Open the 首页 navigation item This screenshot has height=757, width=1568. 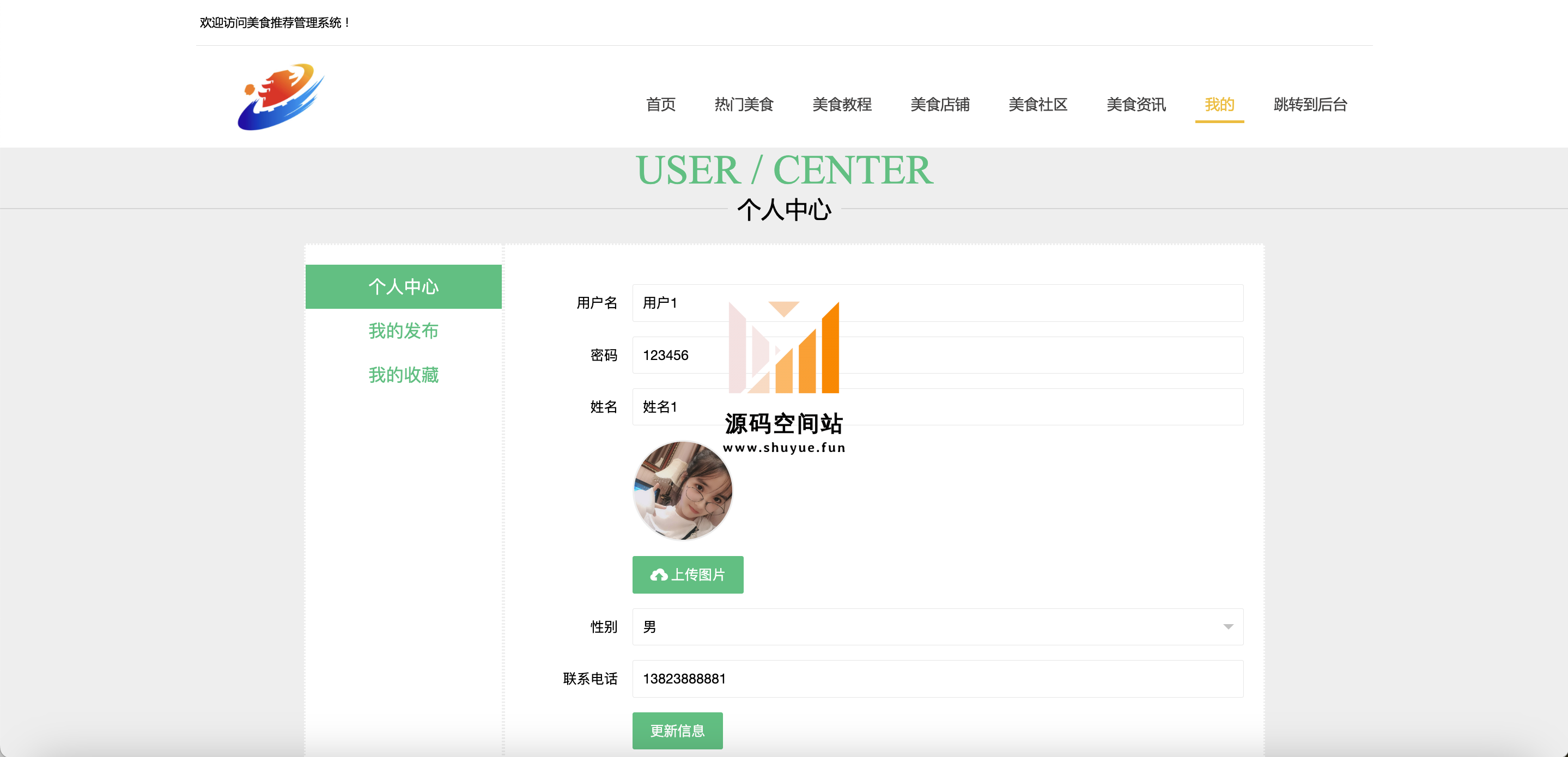[x=660, y=105]
